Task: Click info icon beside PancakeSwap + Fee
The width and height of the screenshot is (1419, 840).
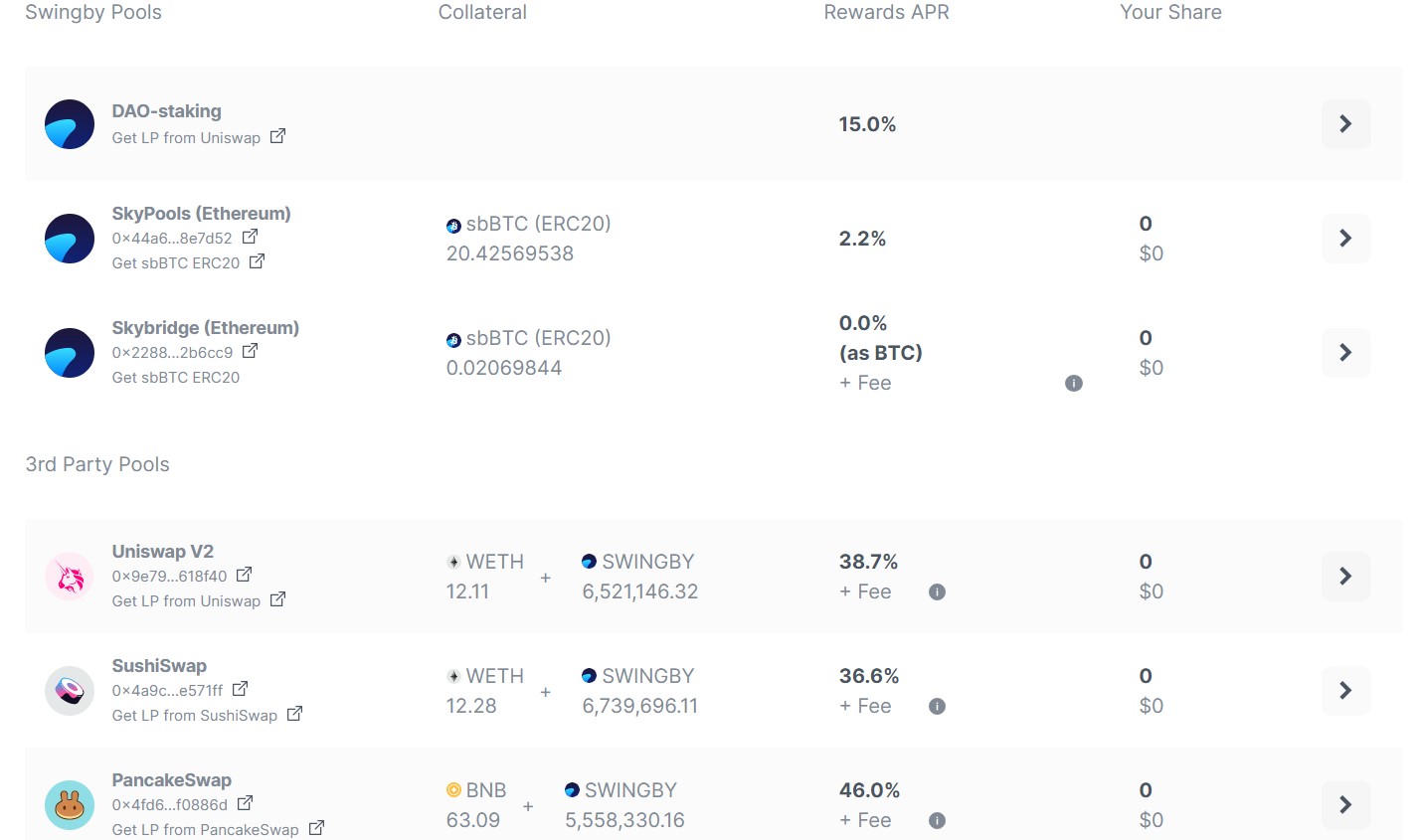Action: pyautogui.click(x=936, y=820)
